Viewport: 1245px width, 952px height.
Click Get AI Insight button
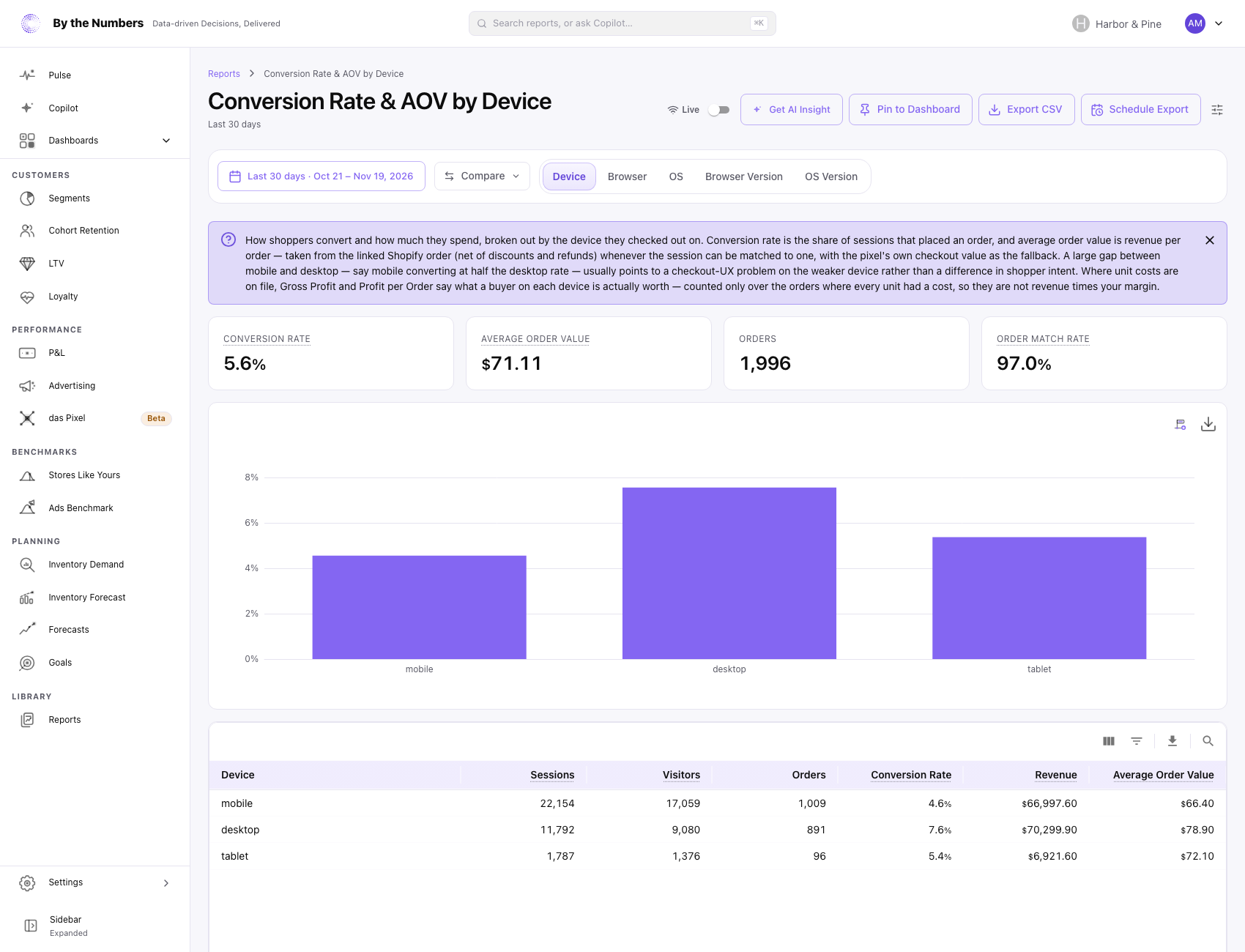pyautogui.click(x=792, y=110)
